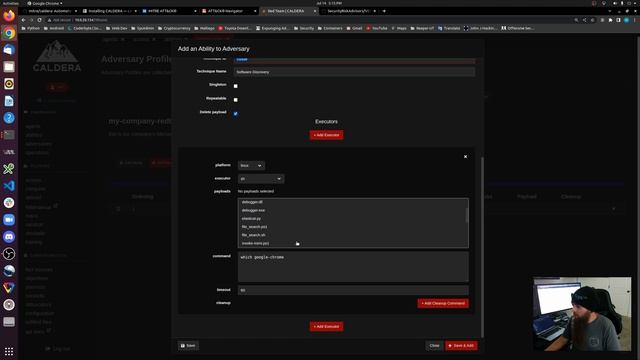
Task: Click the Technique Name field
Action: (x=354, y=72)
